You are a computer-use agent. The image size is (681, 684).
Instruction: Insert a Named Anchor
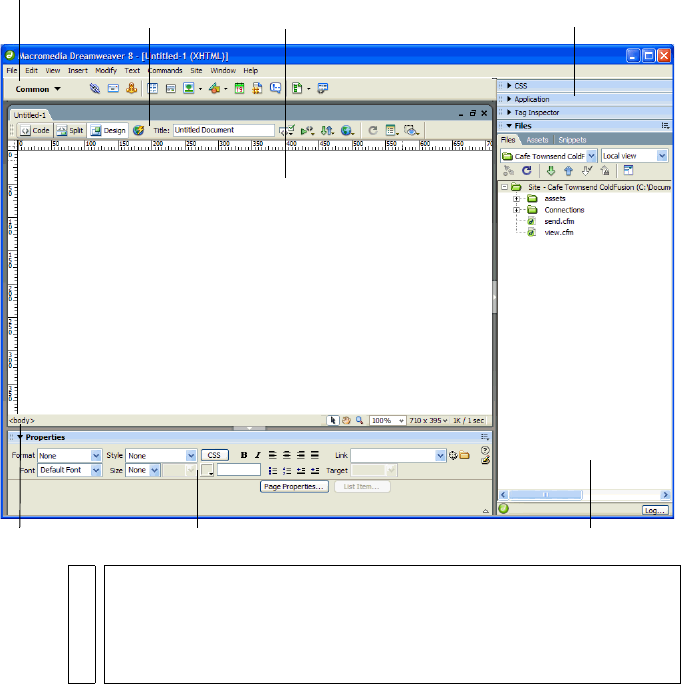click(131, 88)
